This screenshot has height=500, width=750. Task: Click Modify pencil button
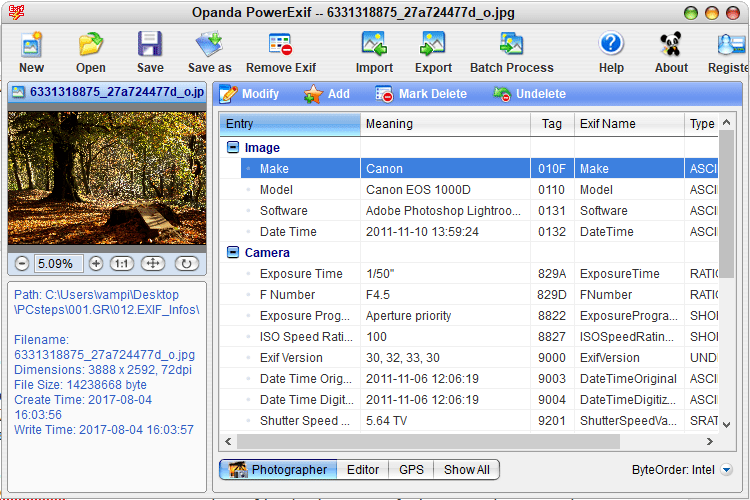pos(249,94)
